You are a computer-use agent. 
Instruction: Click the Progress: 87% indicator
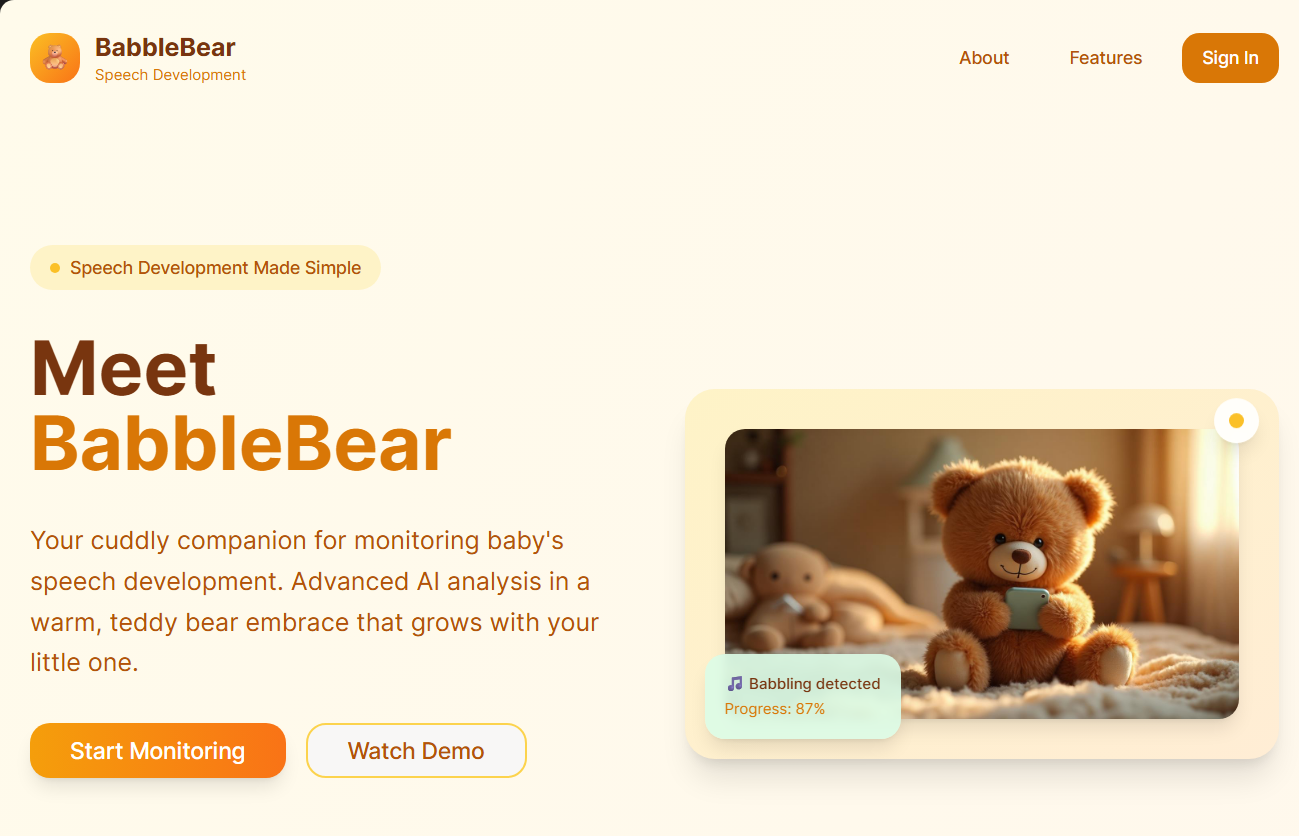[x=775, y=709]
